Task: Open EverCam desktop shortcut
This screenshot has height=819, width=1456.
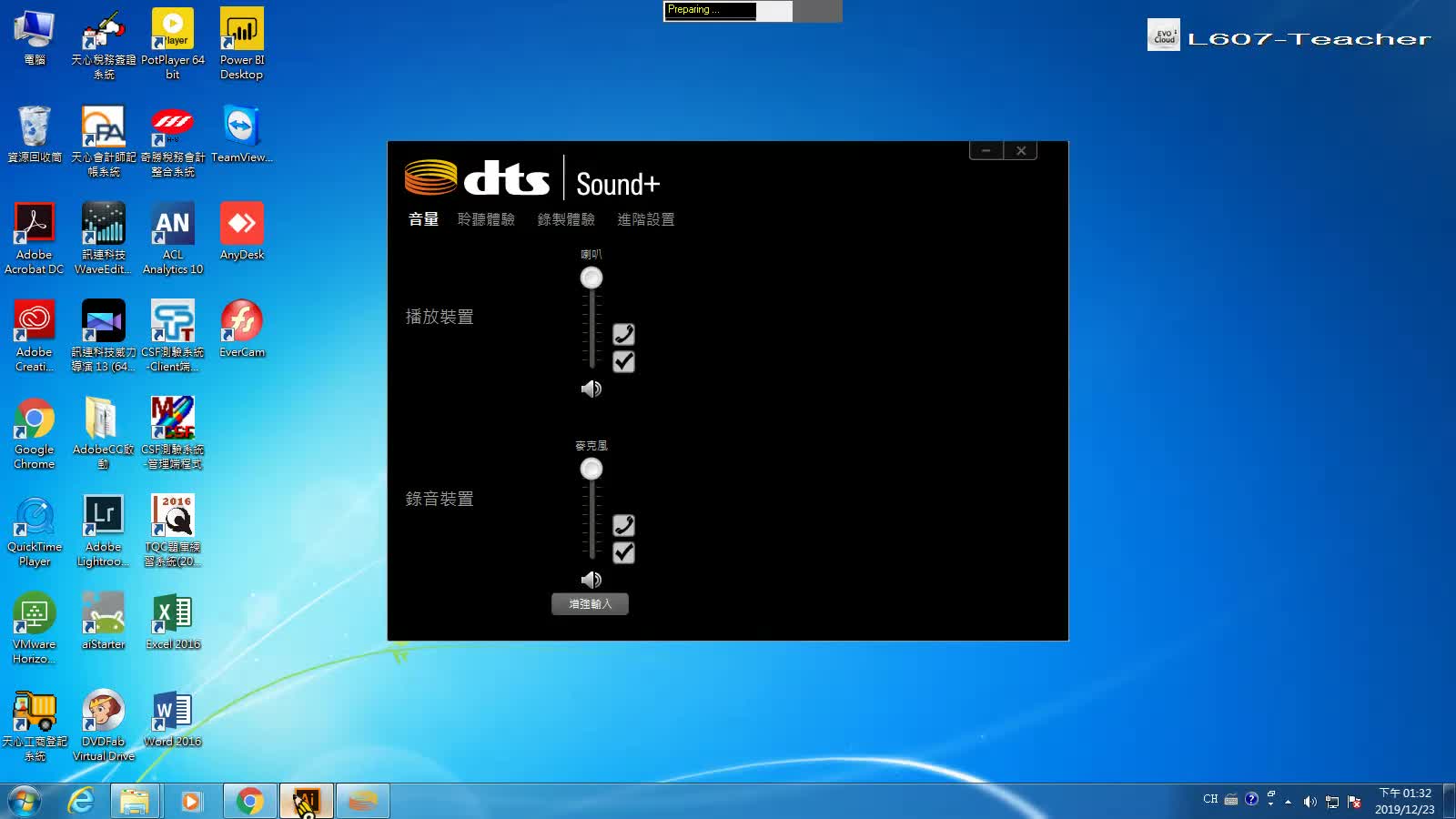Action: click(242, 329)
